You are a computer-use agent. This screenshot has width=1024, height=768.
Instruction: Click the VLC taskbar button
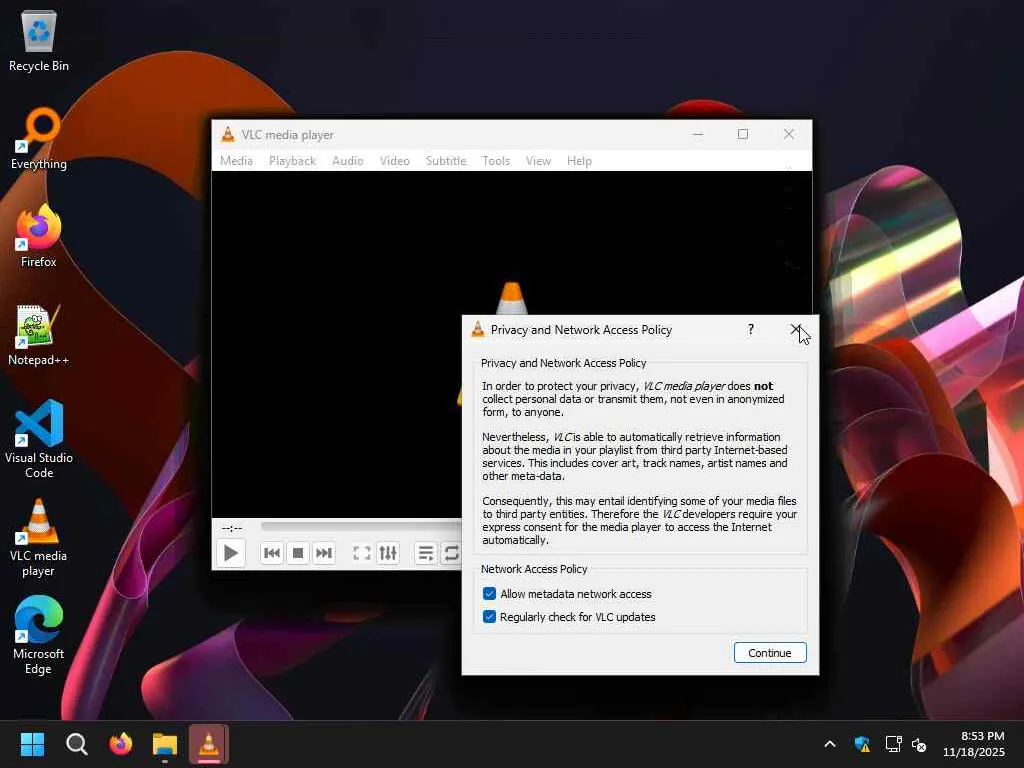click(209, 744)
